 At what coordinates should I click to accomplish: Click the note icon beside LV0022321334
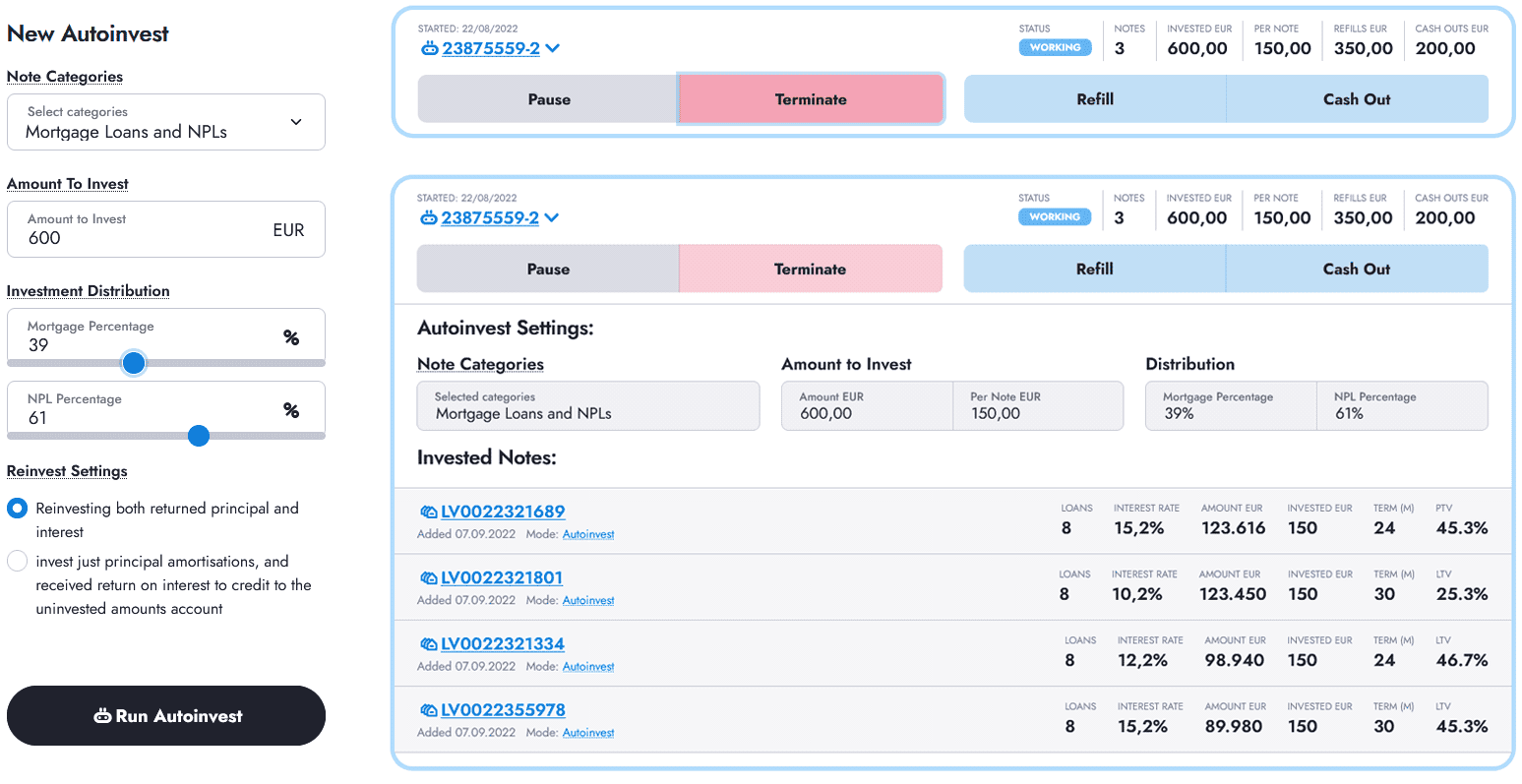[428, 643]
